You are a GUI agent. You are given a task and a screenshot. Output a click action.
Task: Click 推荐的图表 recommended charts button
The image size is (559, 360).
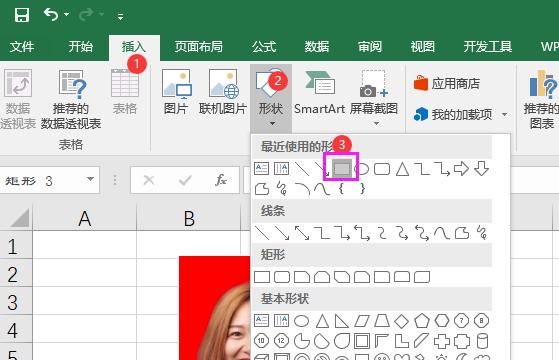click(541, 99)
